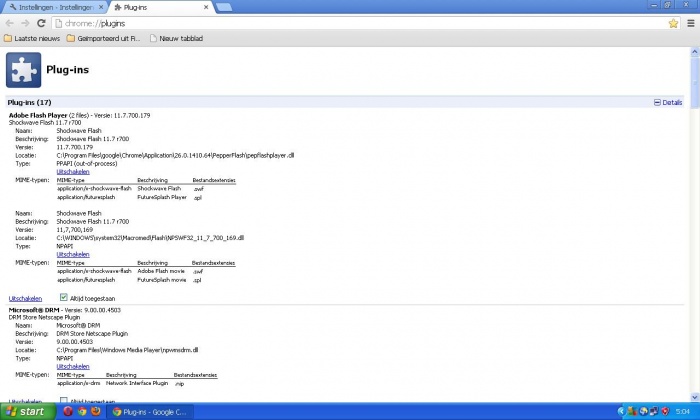The image size is (700, 420).
Task: Click the Adobe Flash Player heading
Action: point(38,115)
